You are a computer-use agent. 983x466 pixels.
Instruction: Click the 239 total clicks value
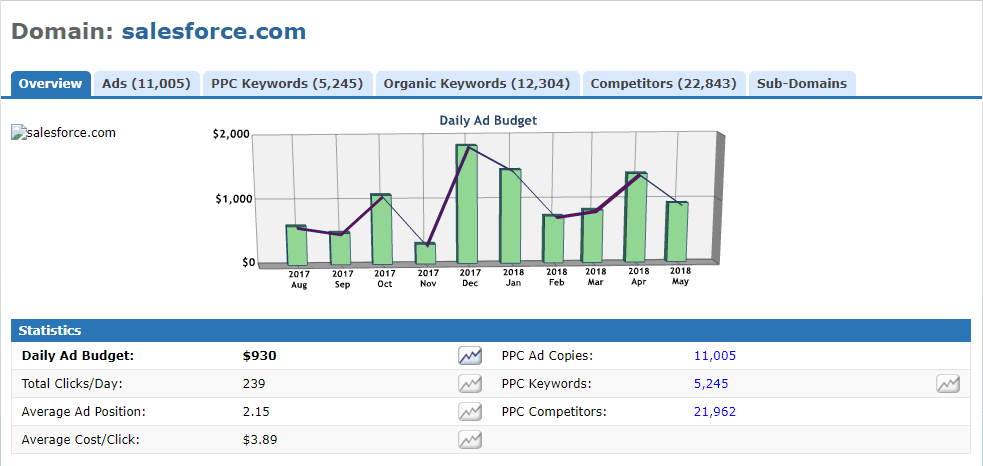[x=254, y=384]
